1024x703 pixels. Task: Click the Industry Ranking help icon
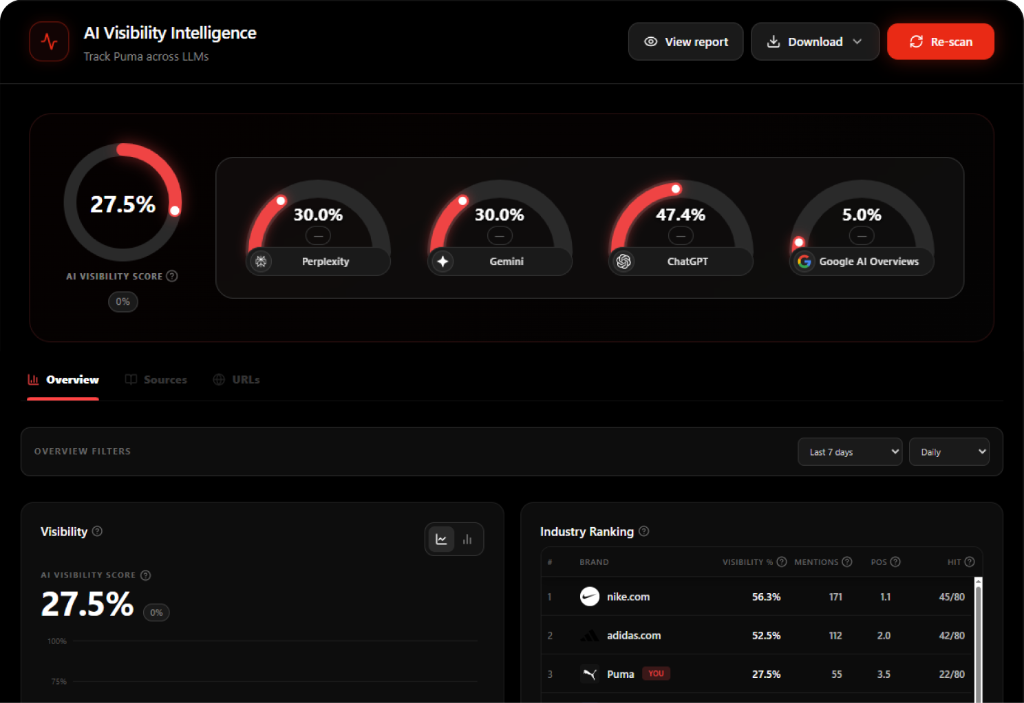point(644,531)
